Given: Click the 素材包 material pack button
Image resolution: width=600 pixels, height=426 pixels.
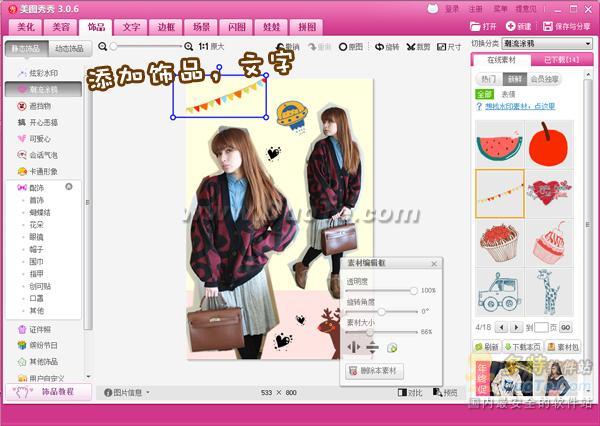Looking at the screenshot, I should click(x=563, y=347).
